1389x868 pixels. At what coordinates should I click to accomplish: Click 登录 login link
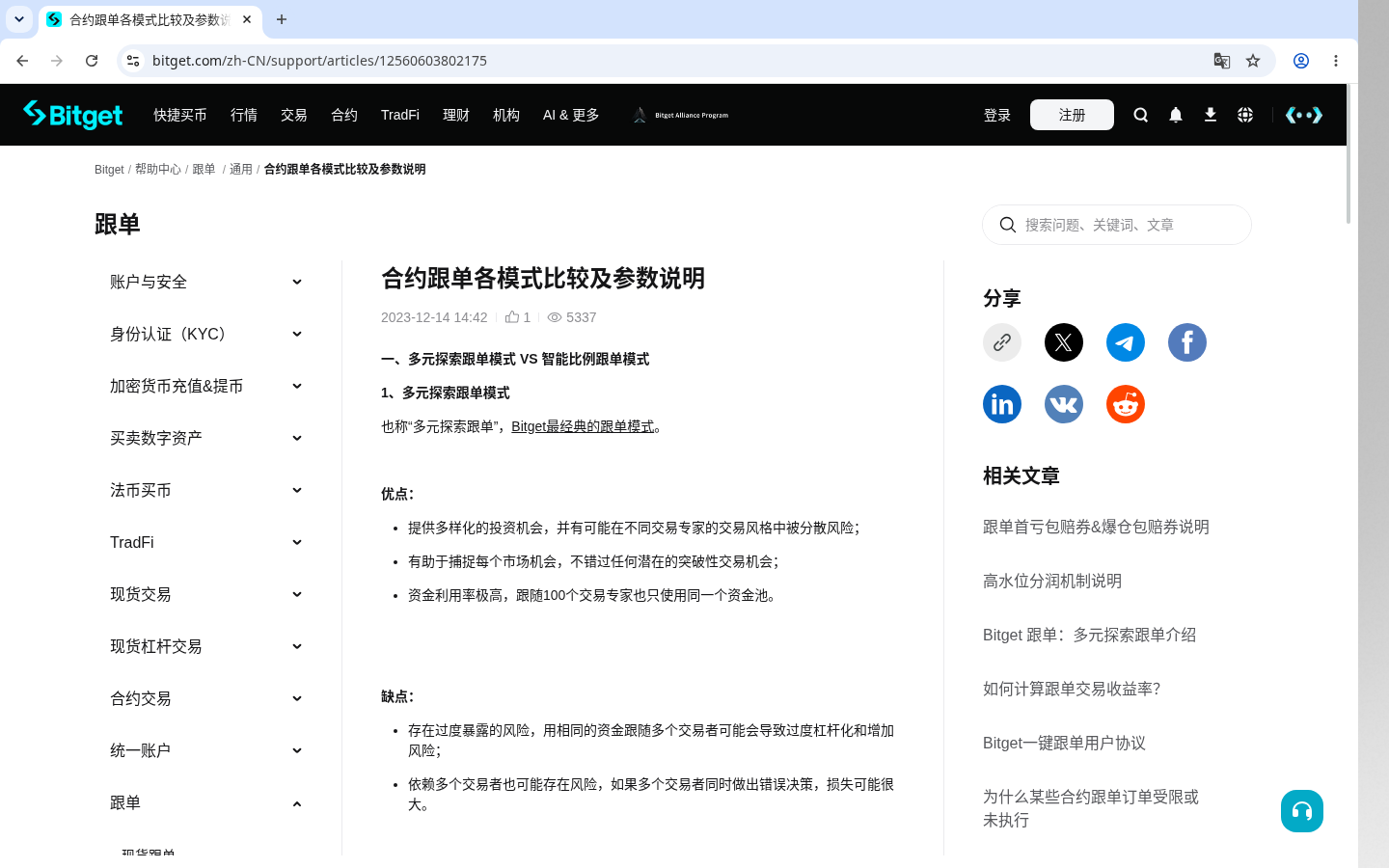tap(997, 115)
